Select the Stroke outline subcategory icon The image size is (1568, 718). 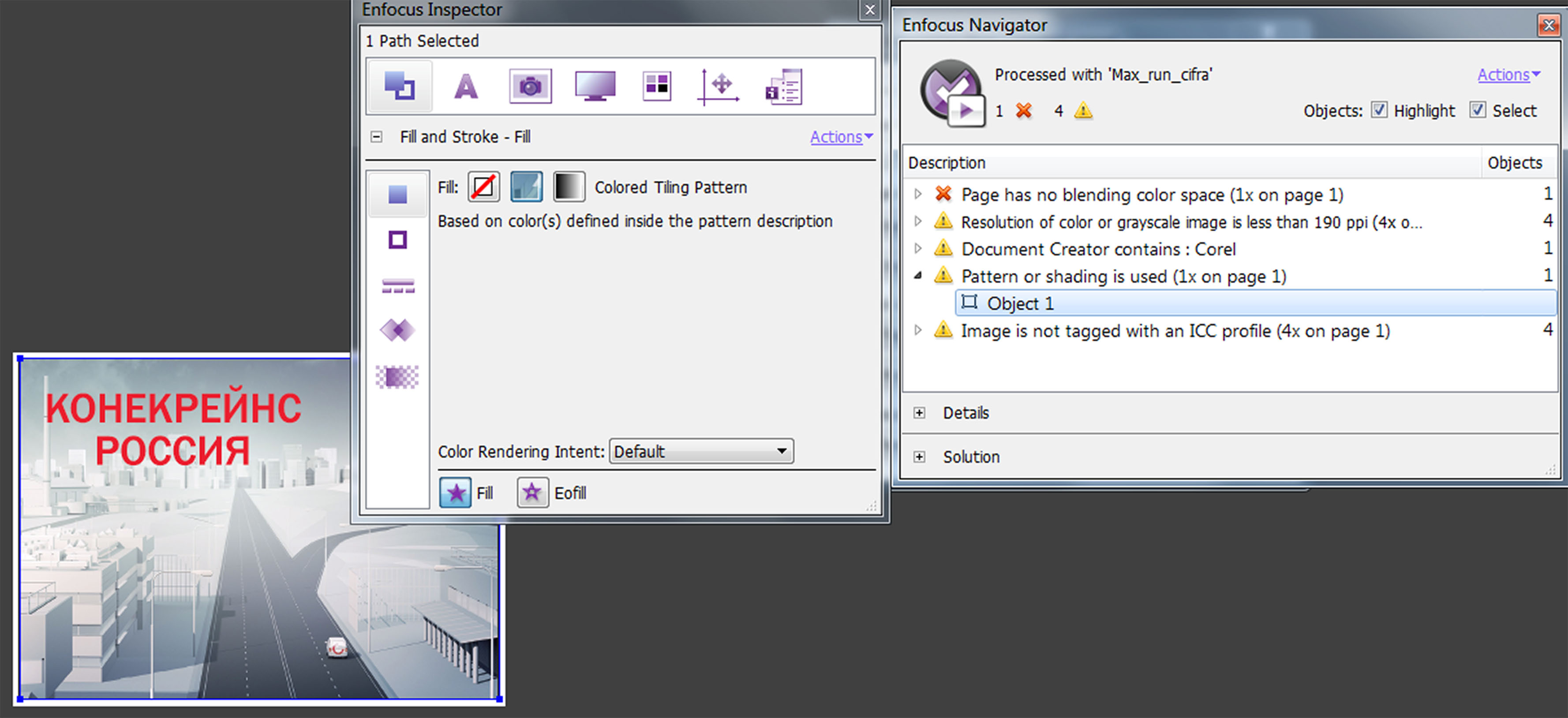coord(398,240)
